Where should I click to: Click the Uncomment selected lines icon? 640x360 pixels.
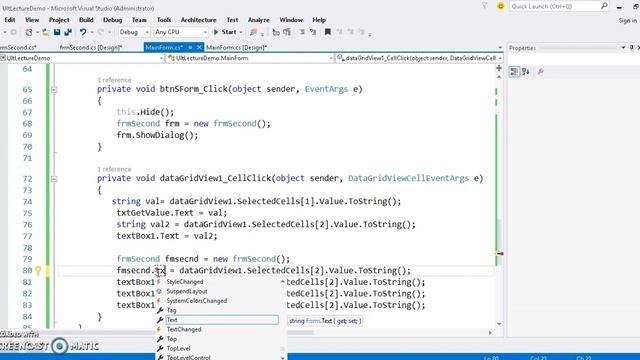(x=287, y=32)
